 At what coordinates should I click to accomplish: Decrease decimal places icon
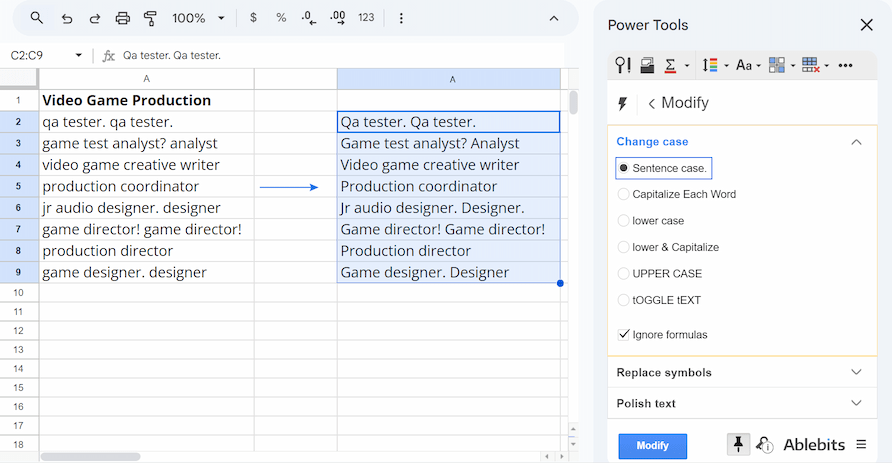pos(309,18)
